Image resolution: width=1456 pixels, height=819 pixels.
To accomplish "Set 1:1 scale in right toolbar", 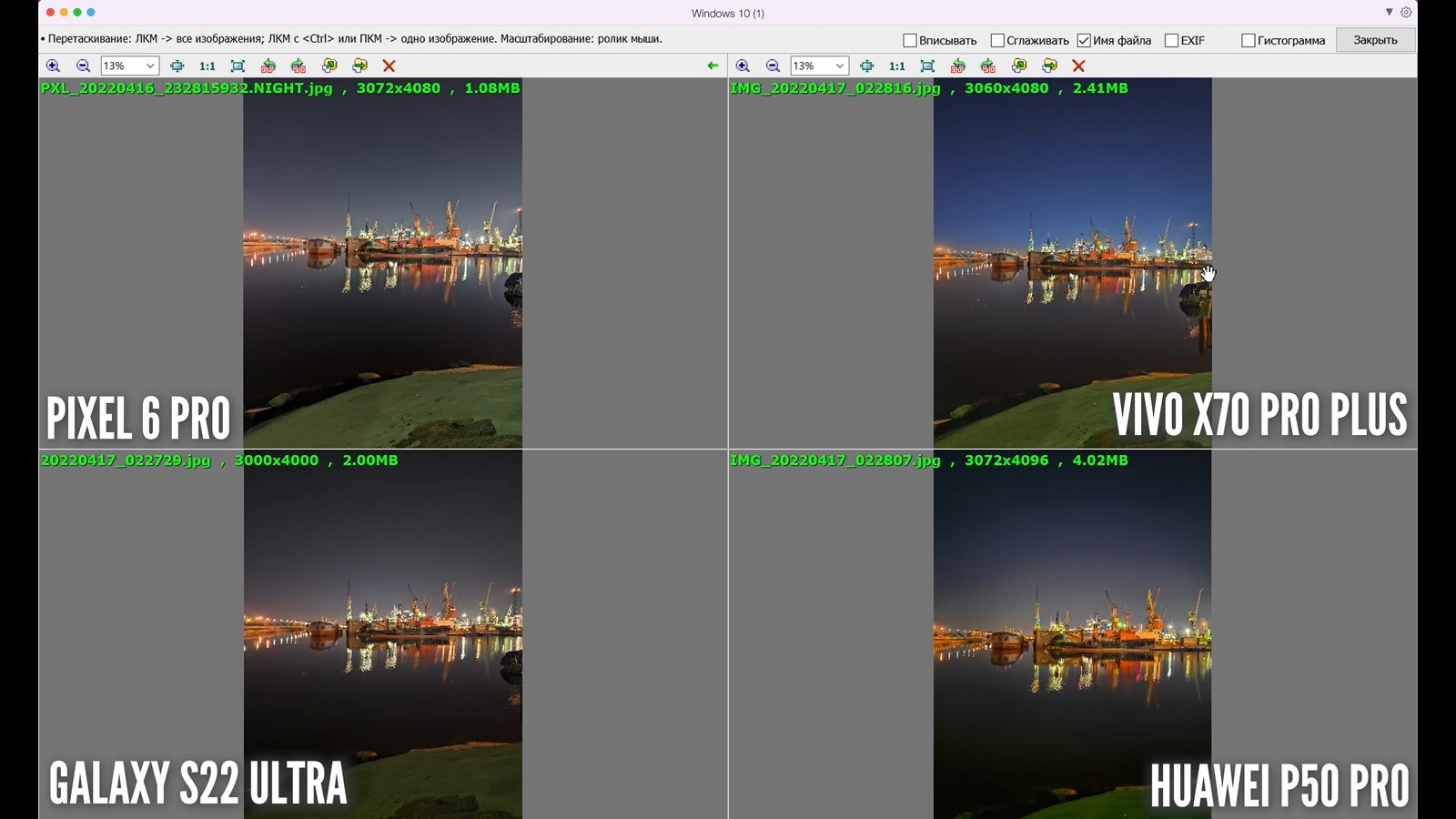I will tap(897, 66).
